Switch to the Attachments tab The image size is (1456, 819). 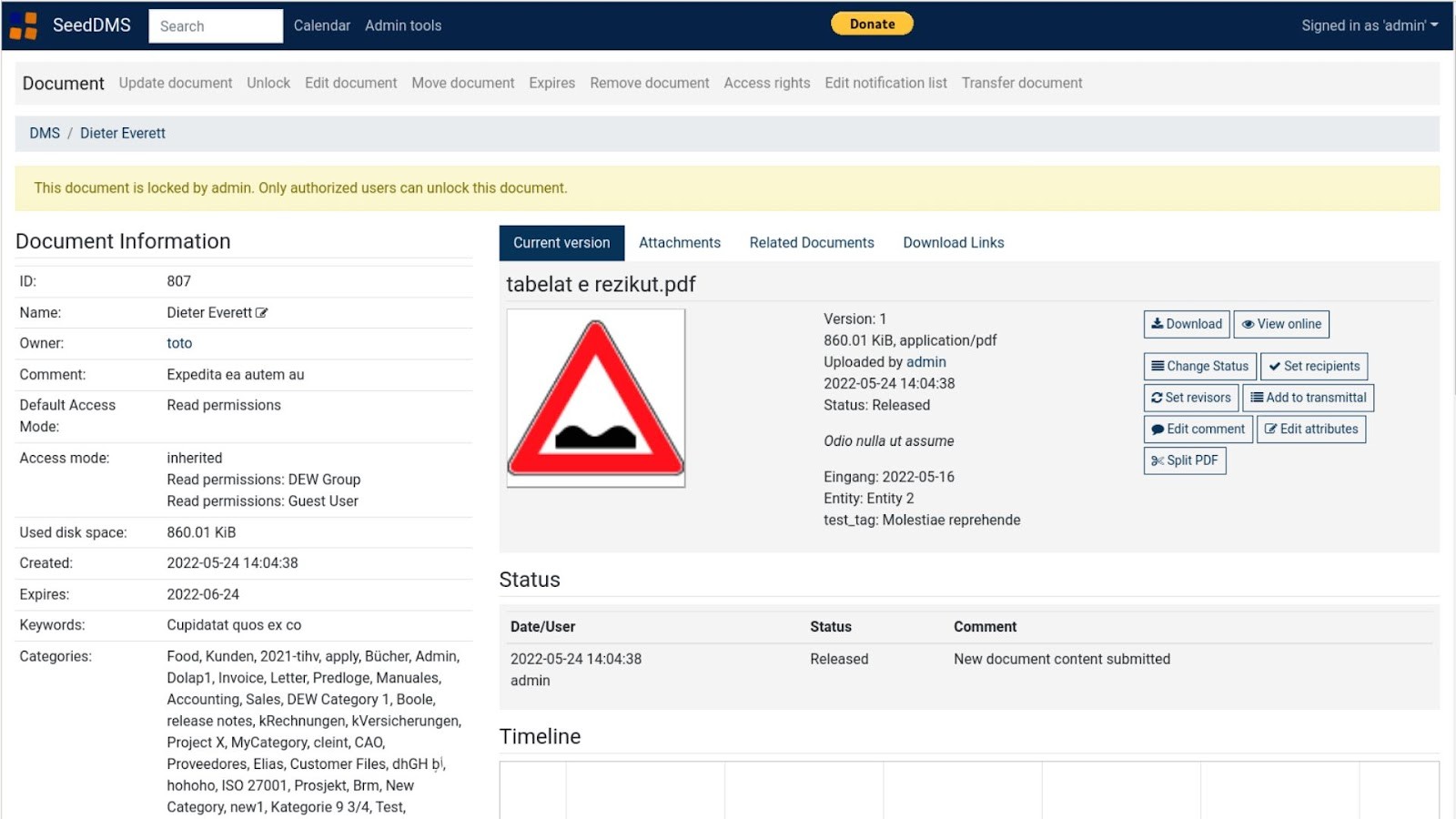679,242
